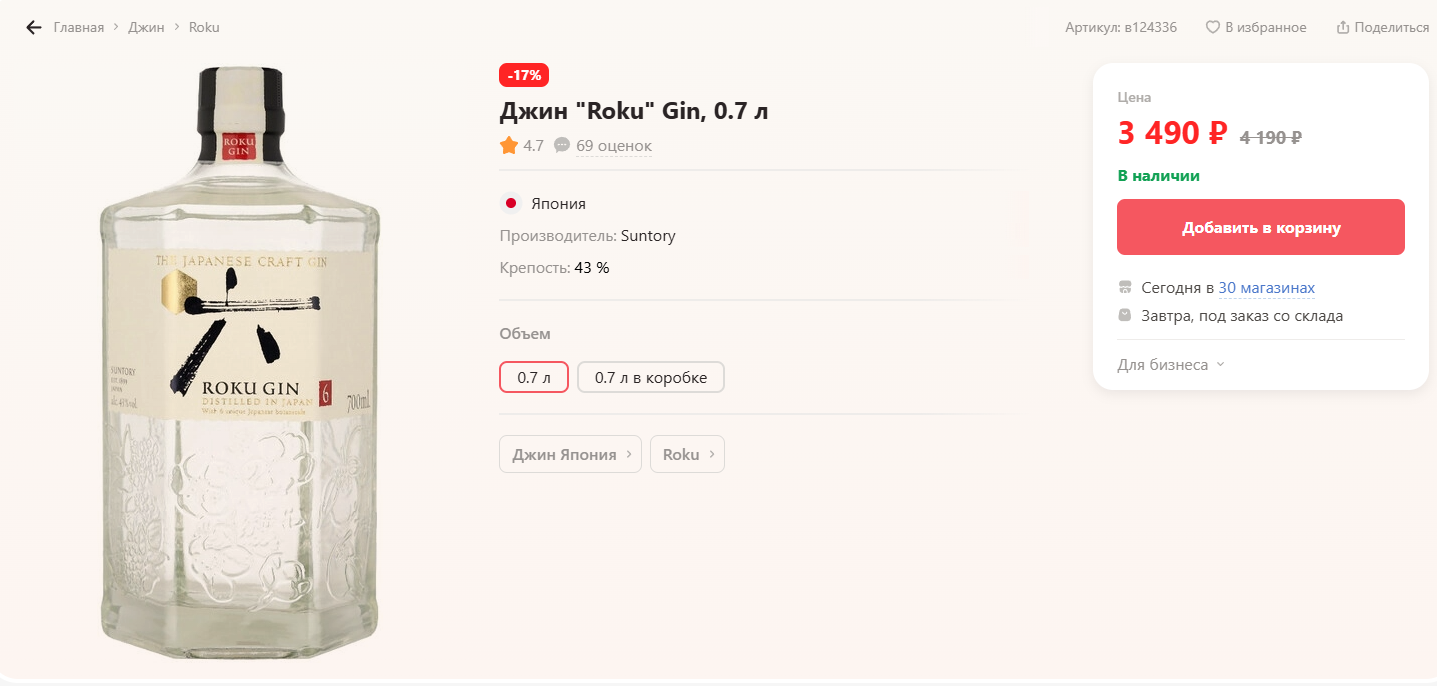Select the 0.7 л в коробке option
The image size is (1437, 686).
coord(650,377)
